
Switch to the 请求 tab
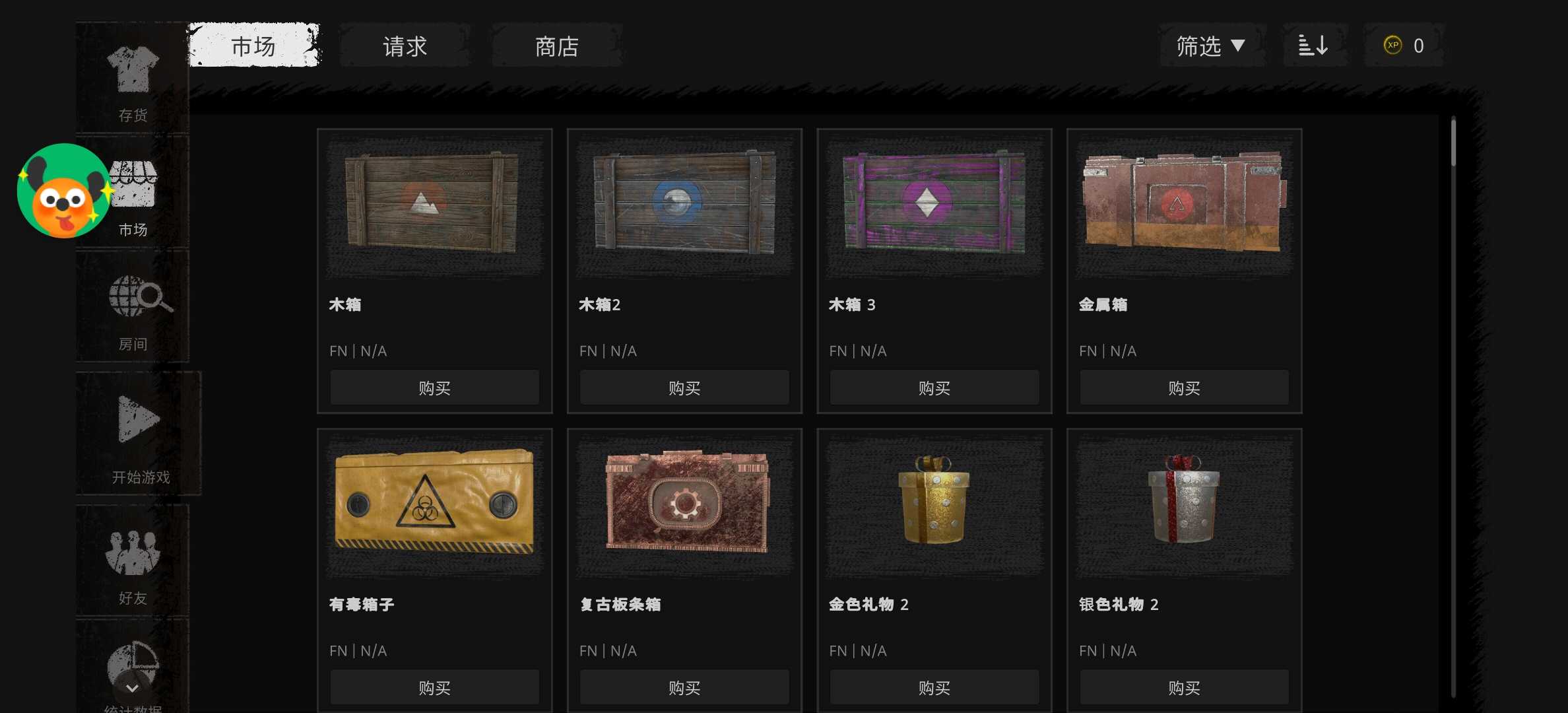coord(405,46)
